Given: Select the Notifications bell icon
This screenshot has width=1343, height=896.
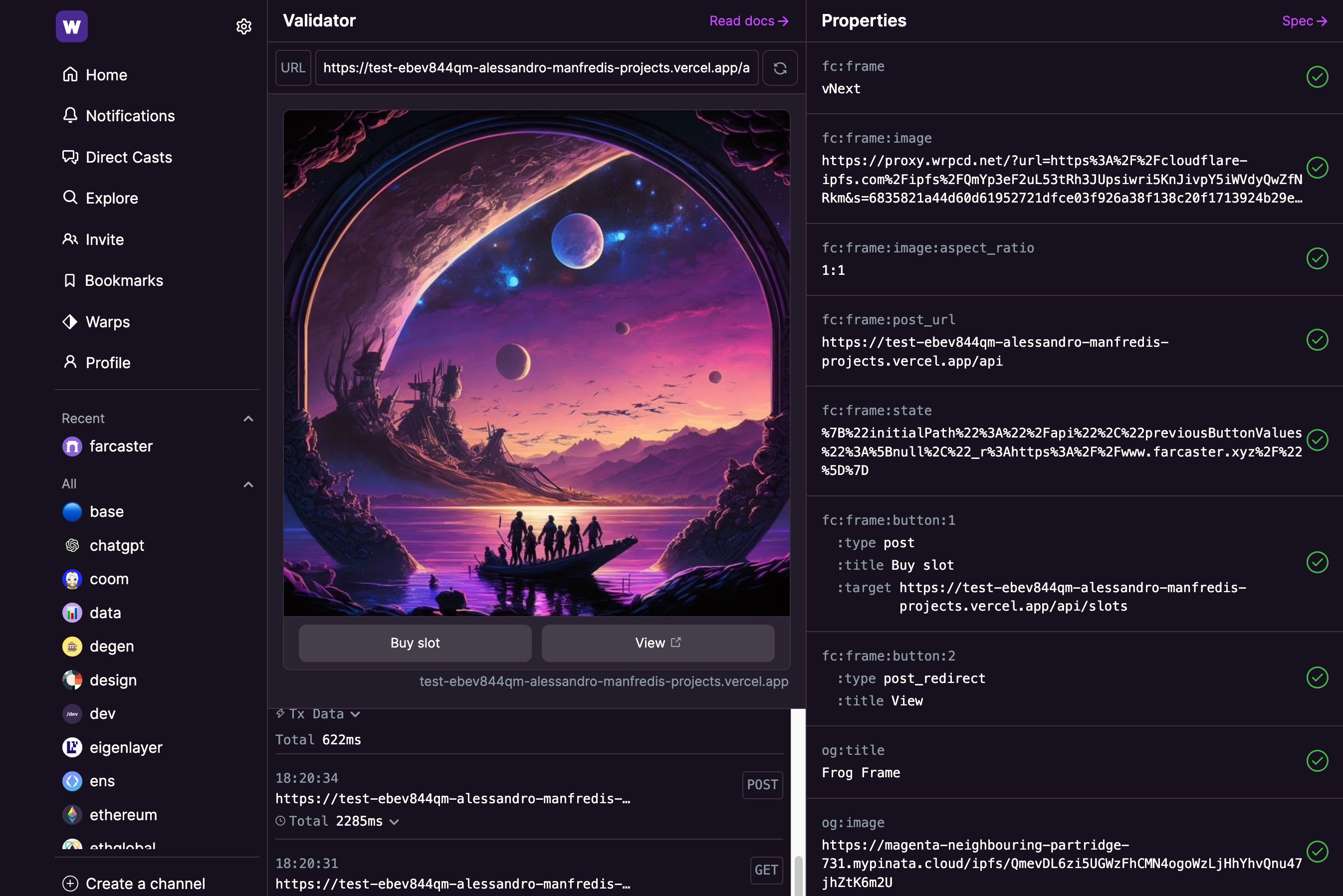Looking at the screenshot, I should coord(70,116).
